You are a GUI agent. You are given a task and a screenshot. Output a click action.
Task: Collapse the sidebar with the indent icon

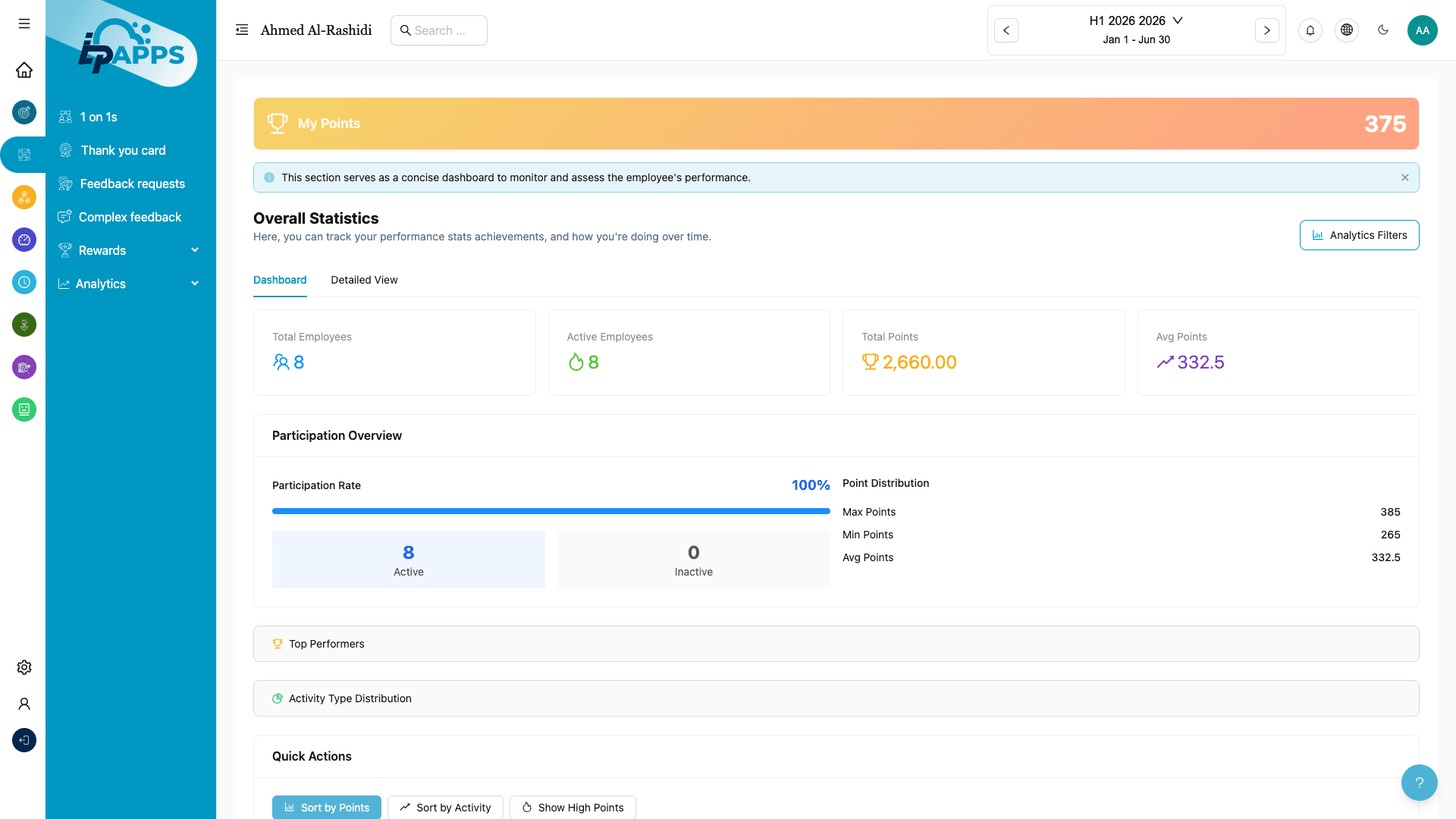[242, 30]
